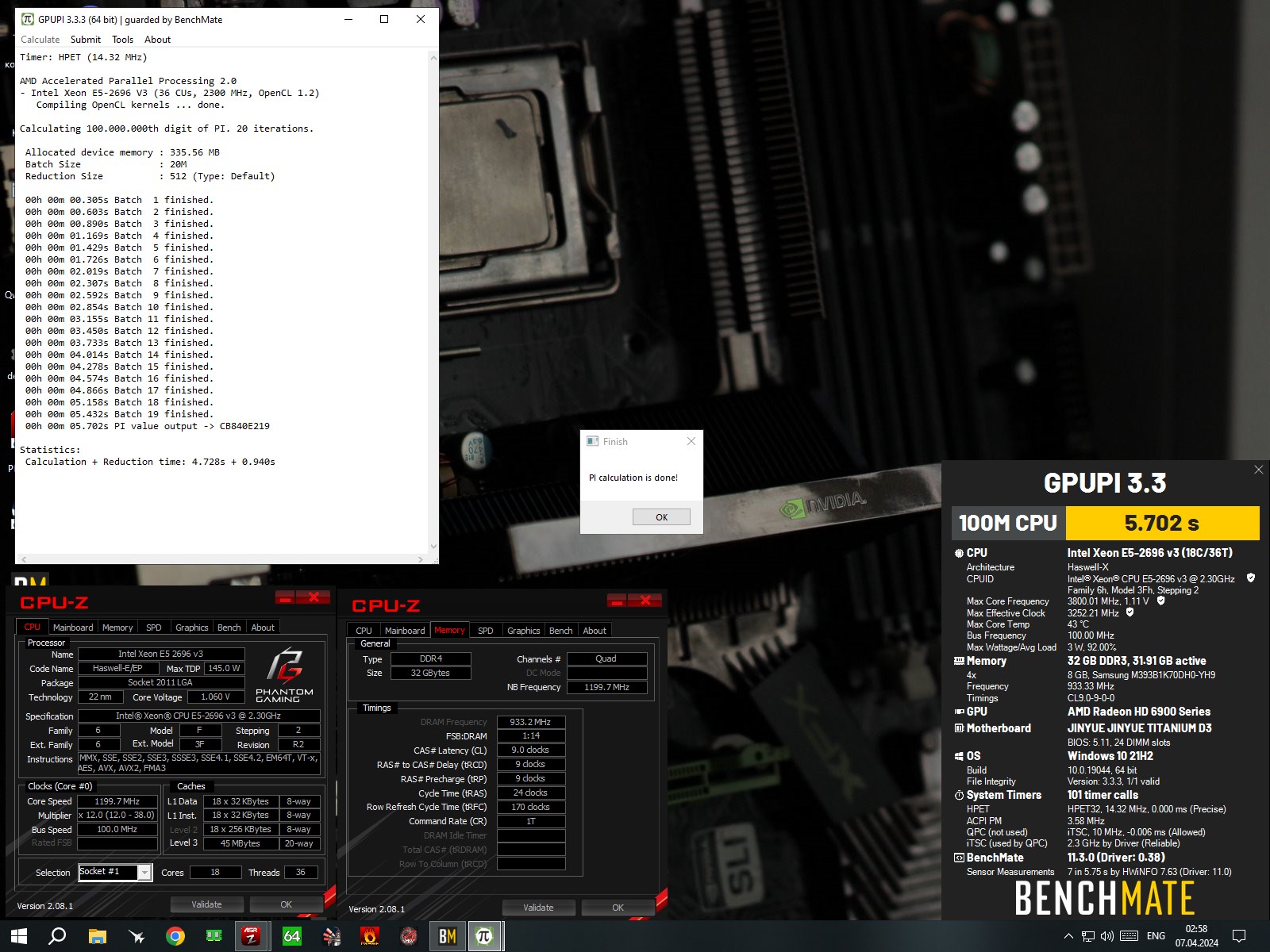
Task: Select Bench tab in right CPU-Z window
Action: pyautogui.click(x=560, y=631)
